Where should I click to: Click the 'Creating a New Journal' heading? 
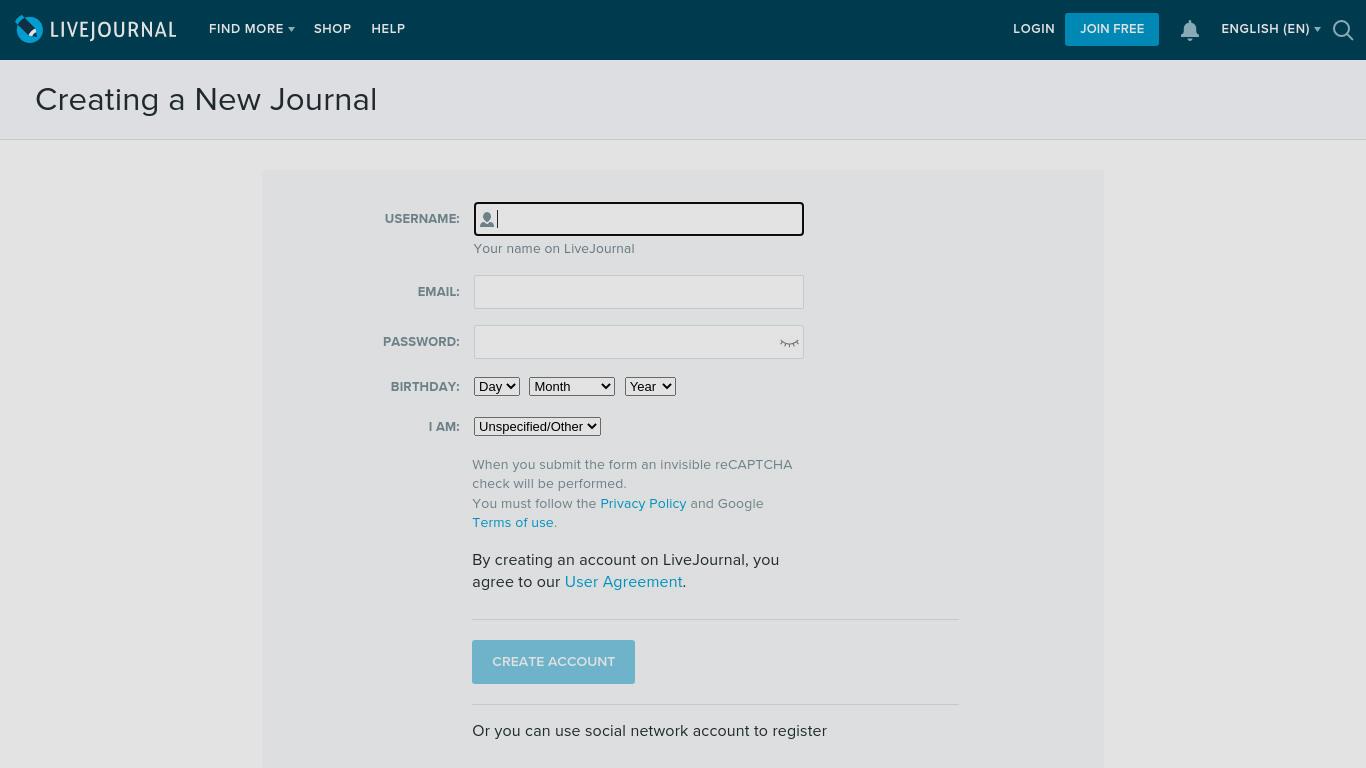coord(206,100)
